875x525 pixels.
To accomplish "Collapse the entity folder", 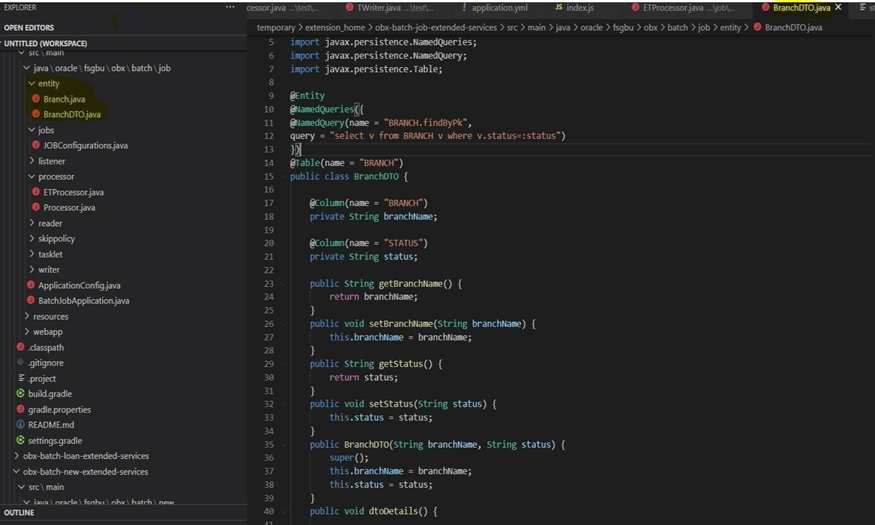I will (31, 83).
